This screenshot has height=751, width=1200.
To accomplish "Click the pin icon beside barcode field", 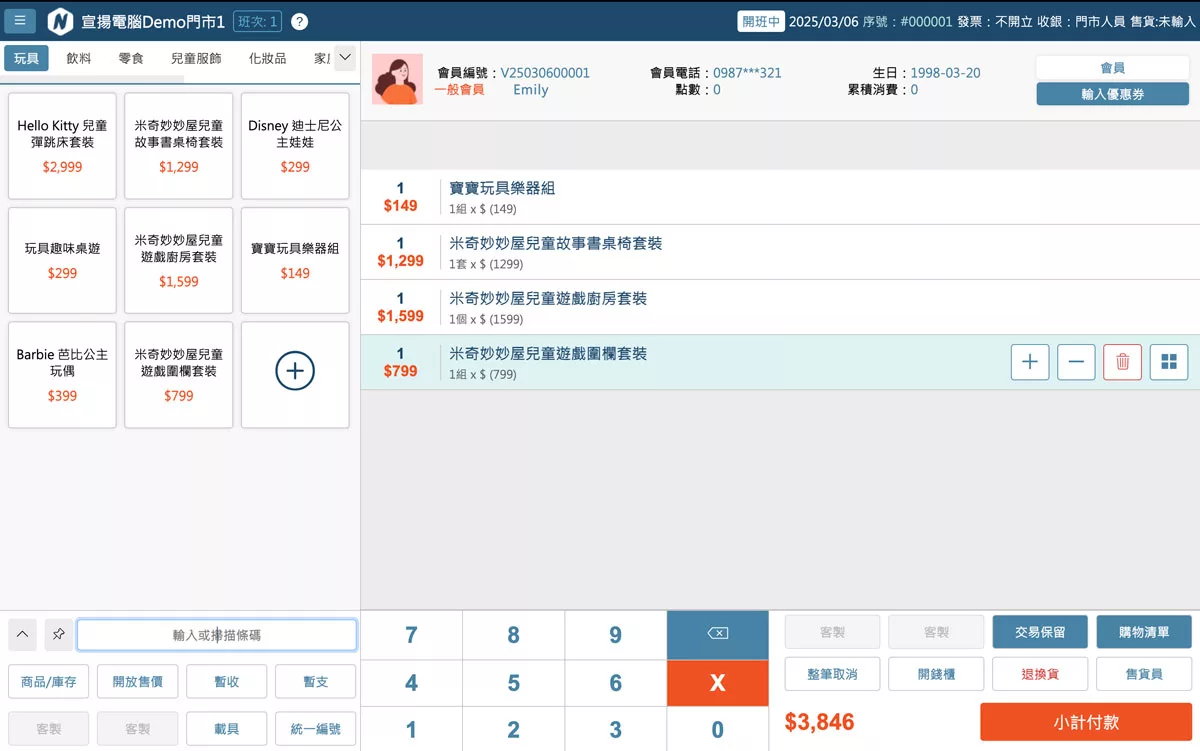I will tap(58, 634).
